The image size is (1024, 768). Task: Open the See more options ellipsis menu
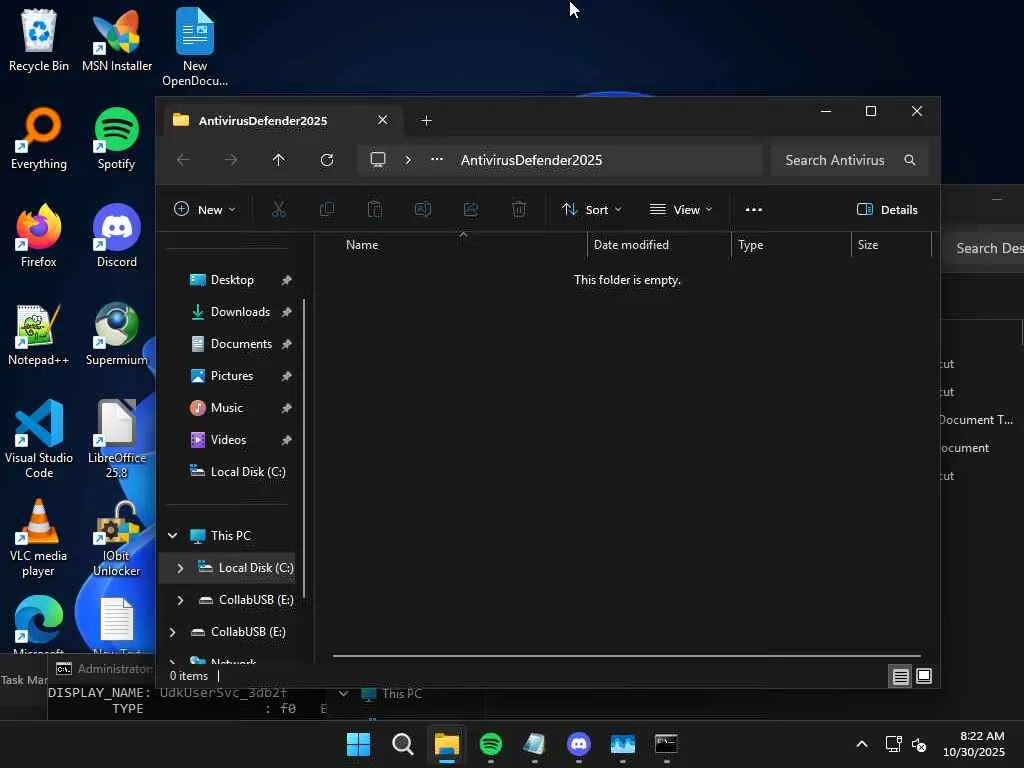pyautogui.click(x=754, y=210)
